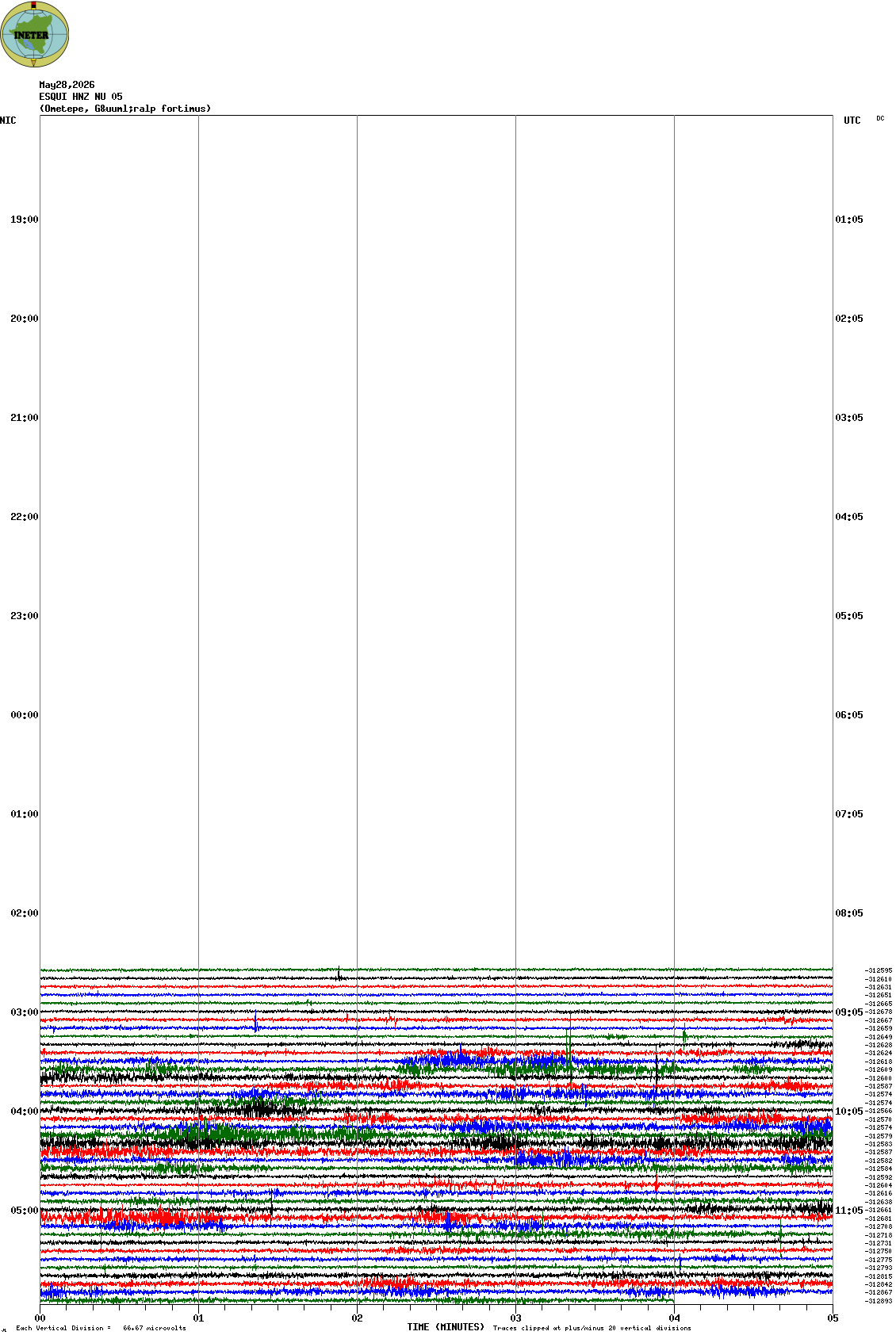
Task: Click the ESQUI HNZ NU 05 station label
Action: pyautogui.click(x=81, y=97)
